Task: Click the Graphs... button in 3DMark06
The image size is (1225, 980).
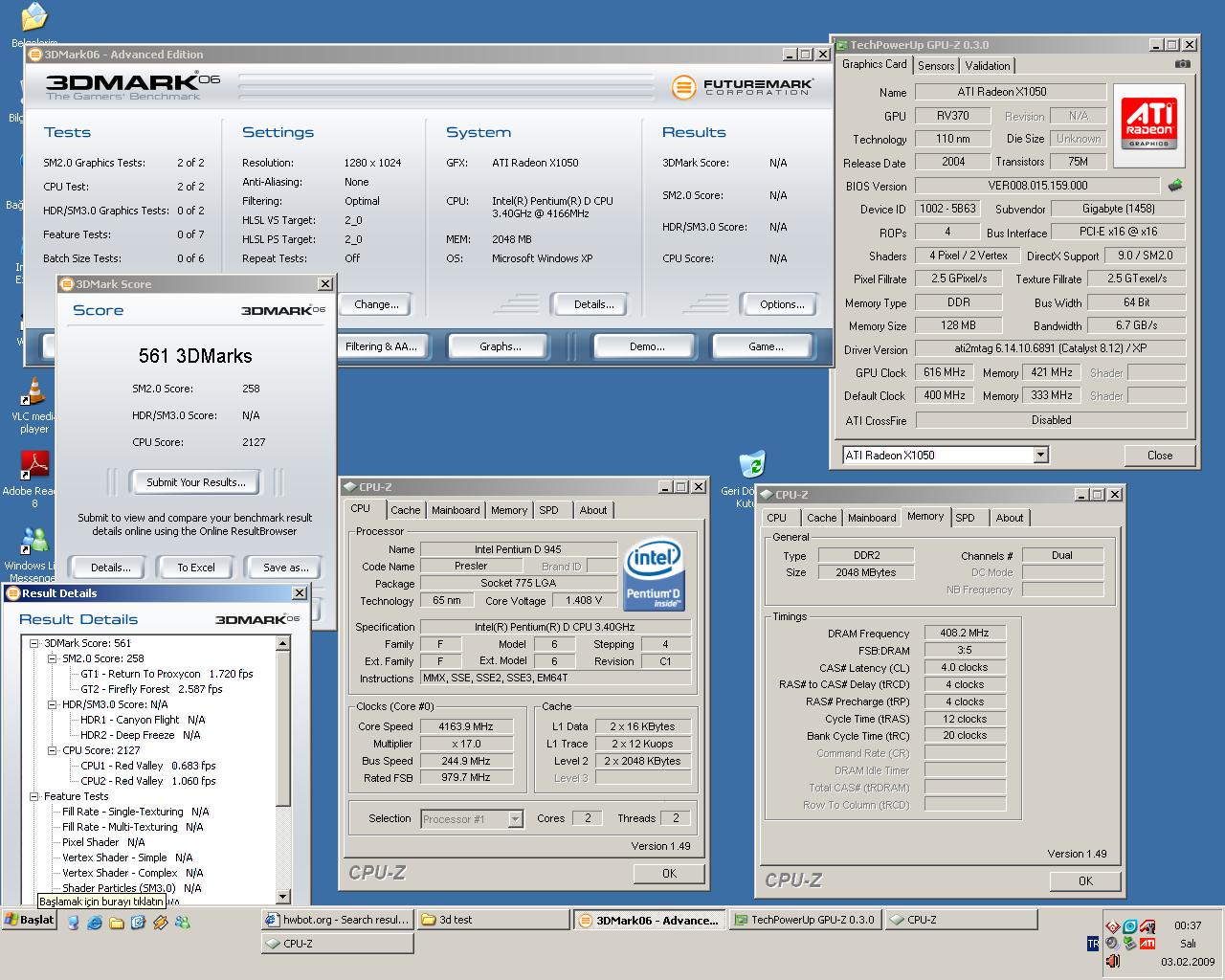Action: coord(500,346)
